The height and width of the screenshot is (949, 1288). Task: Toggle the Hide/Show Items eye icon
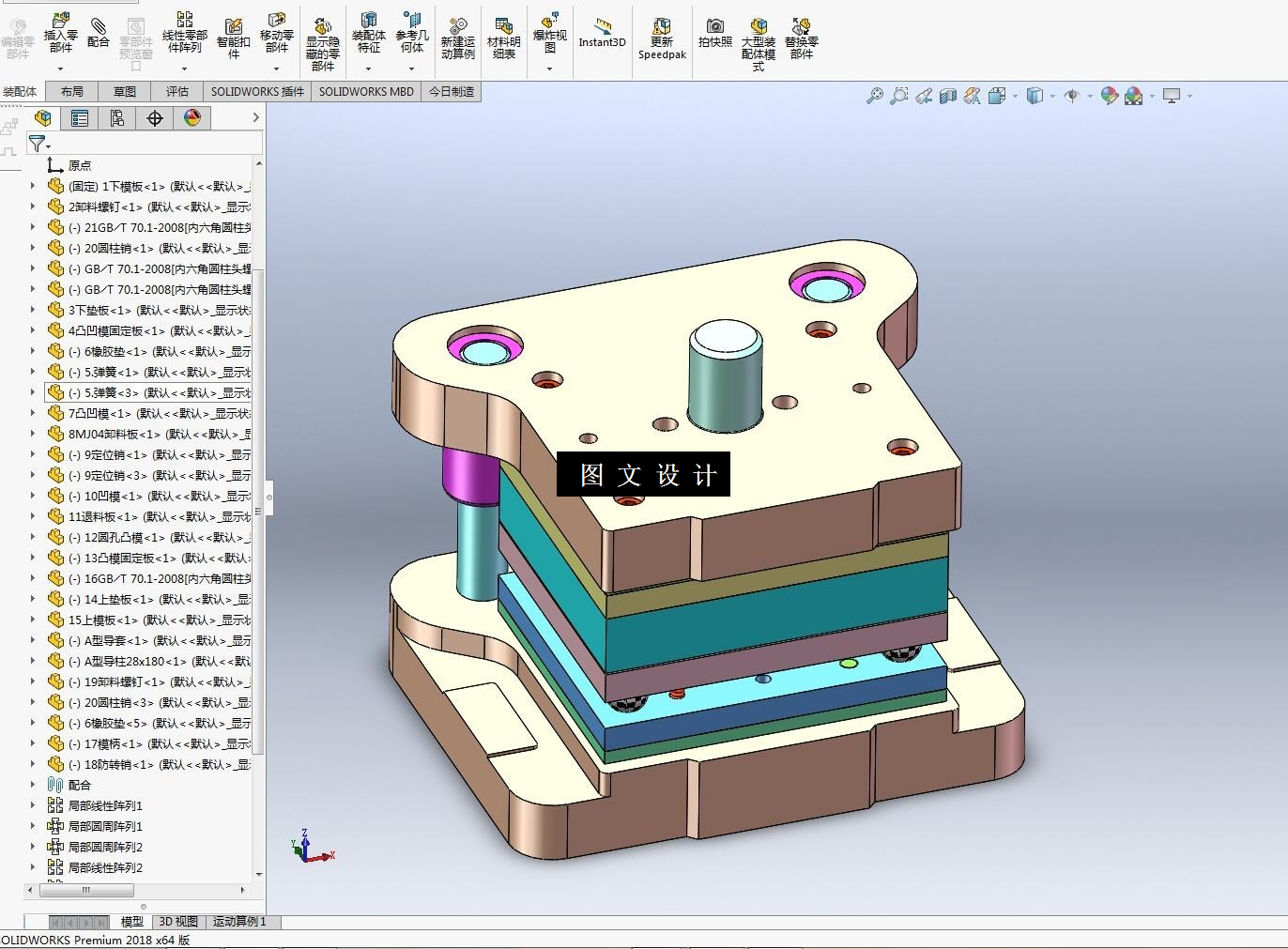click(1072, 96)
